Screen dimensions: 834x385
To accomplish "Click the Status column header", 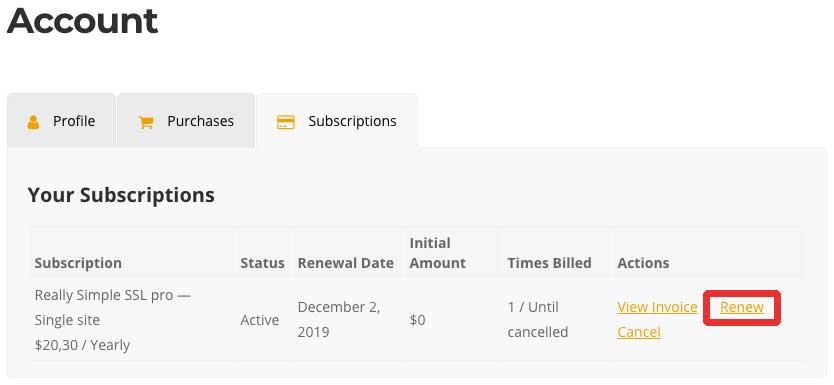I will (262, 263).
